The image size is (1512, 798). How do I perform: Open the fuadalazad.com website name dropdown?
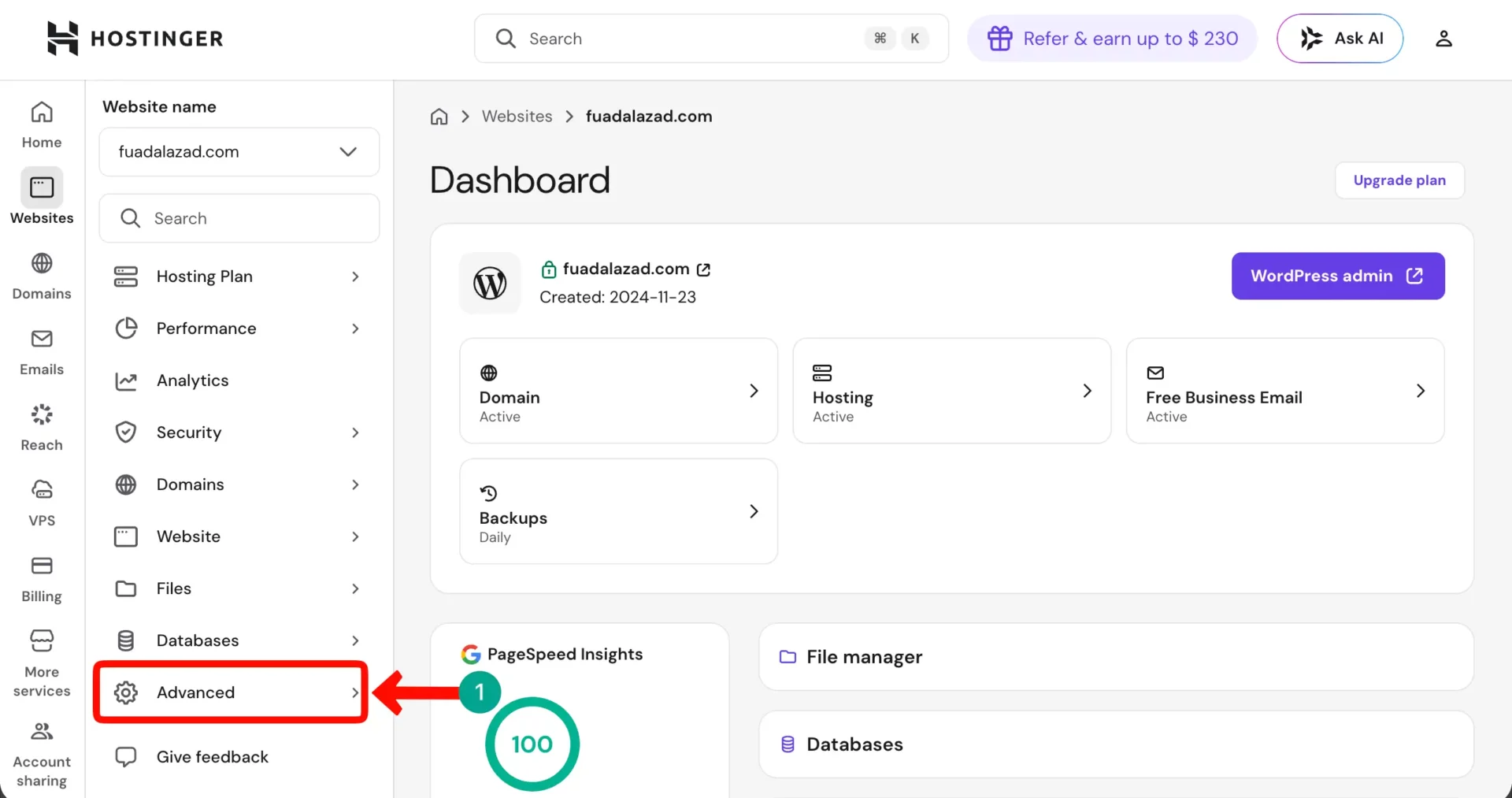(x=239, y=152)
